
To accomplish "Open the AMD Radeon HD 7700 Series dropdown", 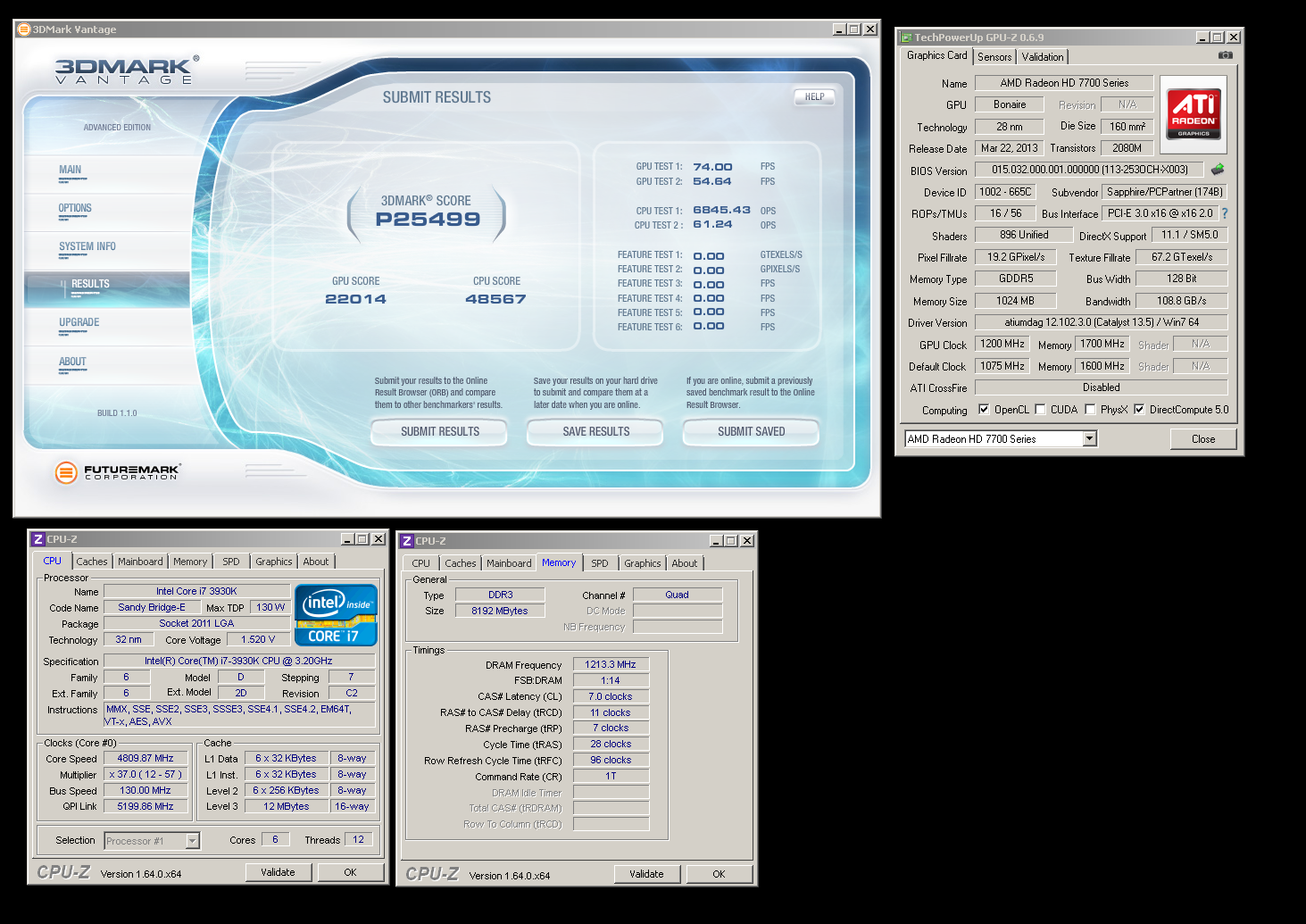I will [x=1089, y=438].
